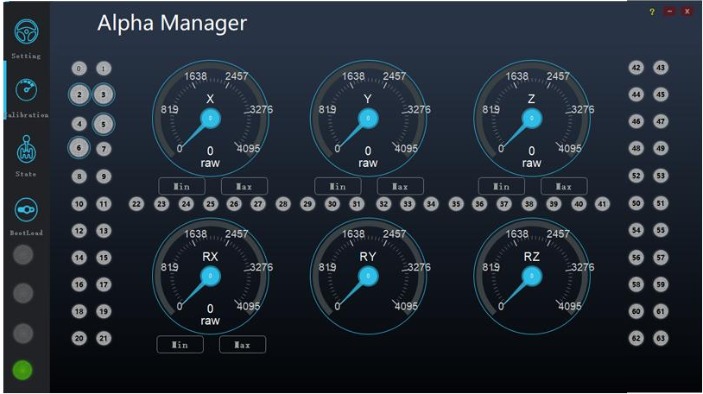Set Min for the X axis

tap(182, 186)
